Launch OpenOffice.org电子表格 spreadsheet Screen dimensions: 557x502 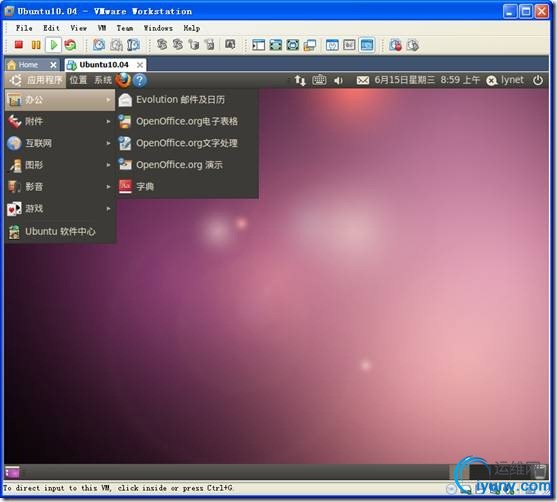point(187,122)
